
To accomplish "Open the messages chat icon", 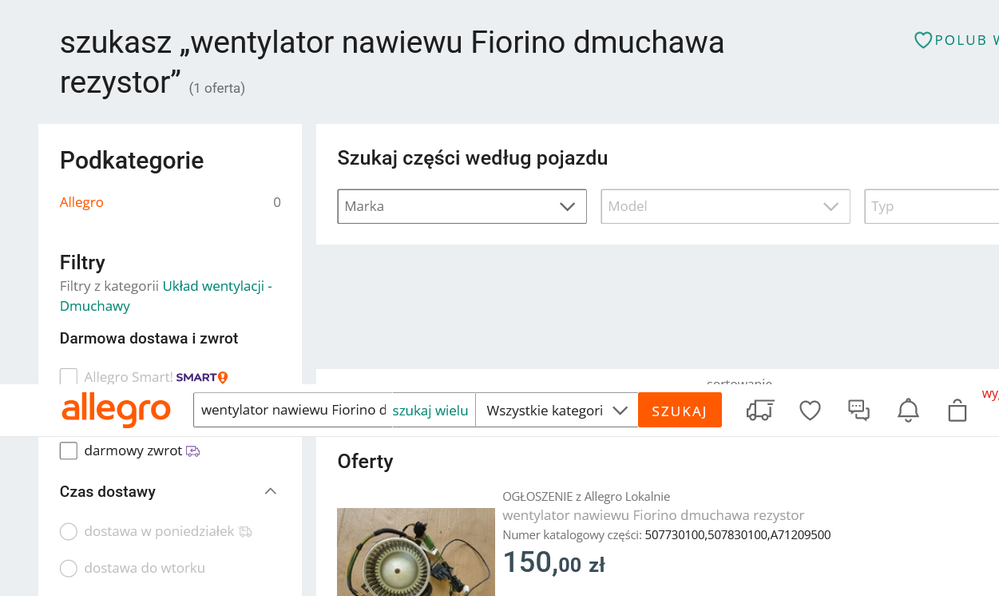I will 858,410.
